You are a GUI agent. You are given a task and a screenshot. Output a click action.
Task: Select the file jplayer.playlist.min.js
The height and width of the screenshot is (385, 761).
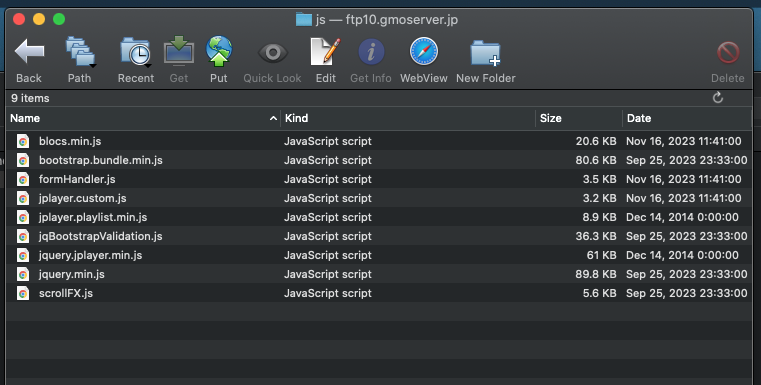(x=93, y=217)
